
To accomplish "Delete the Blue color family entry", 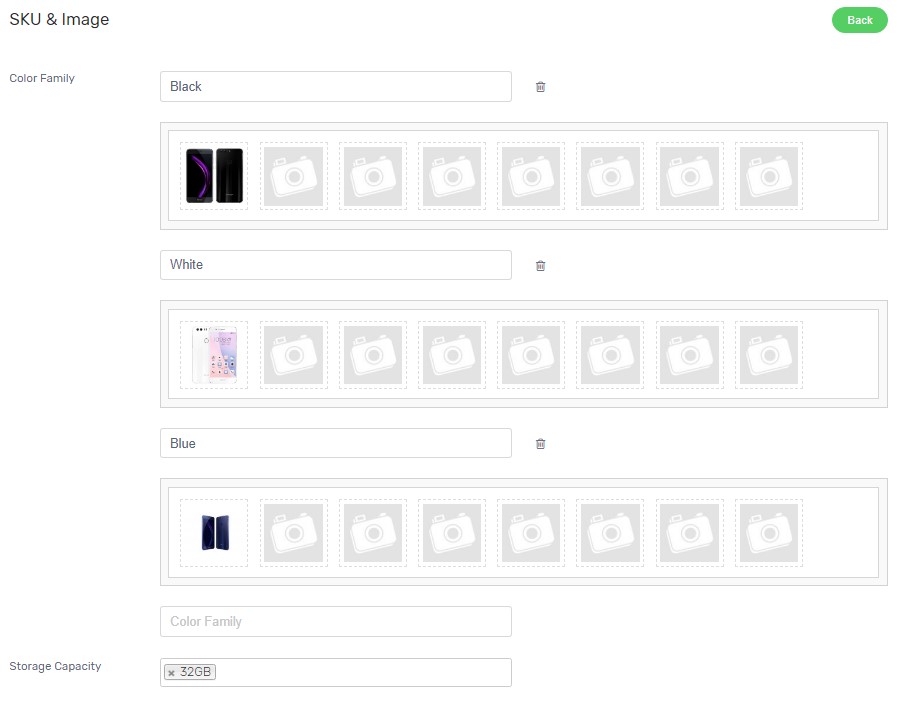I will click(540, 443).
